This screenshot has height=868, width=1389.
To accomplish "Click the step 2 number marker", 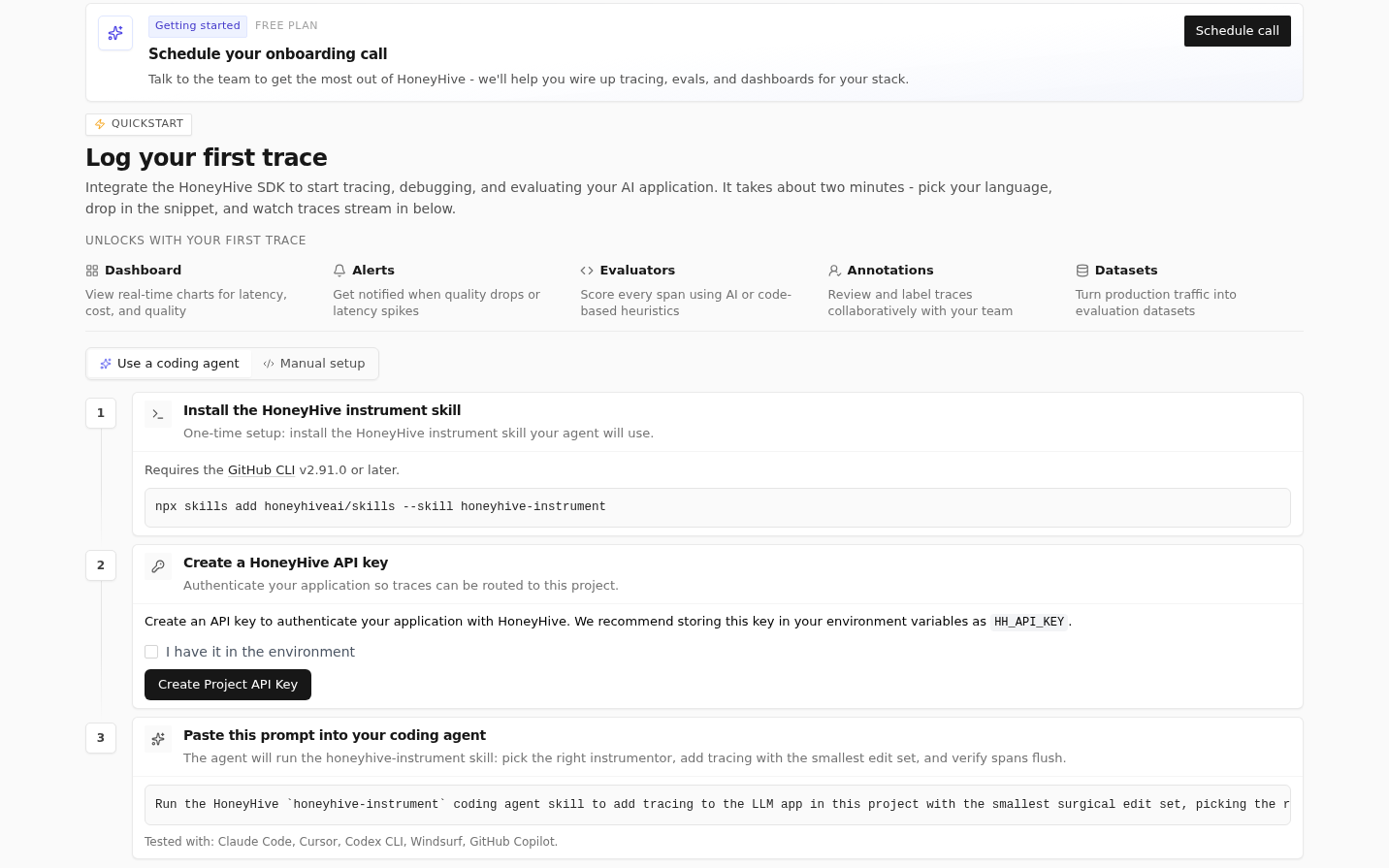I will point(101,565).
